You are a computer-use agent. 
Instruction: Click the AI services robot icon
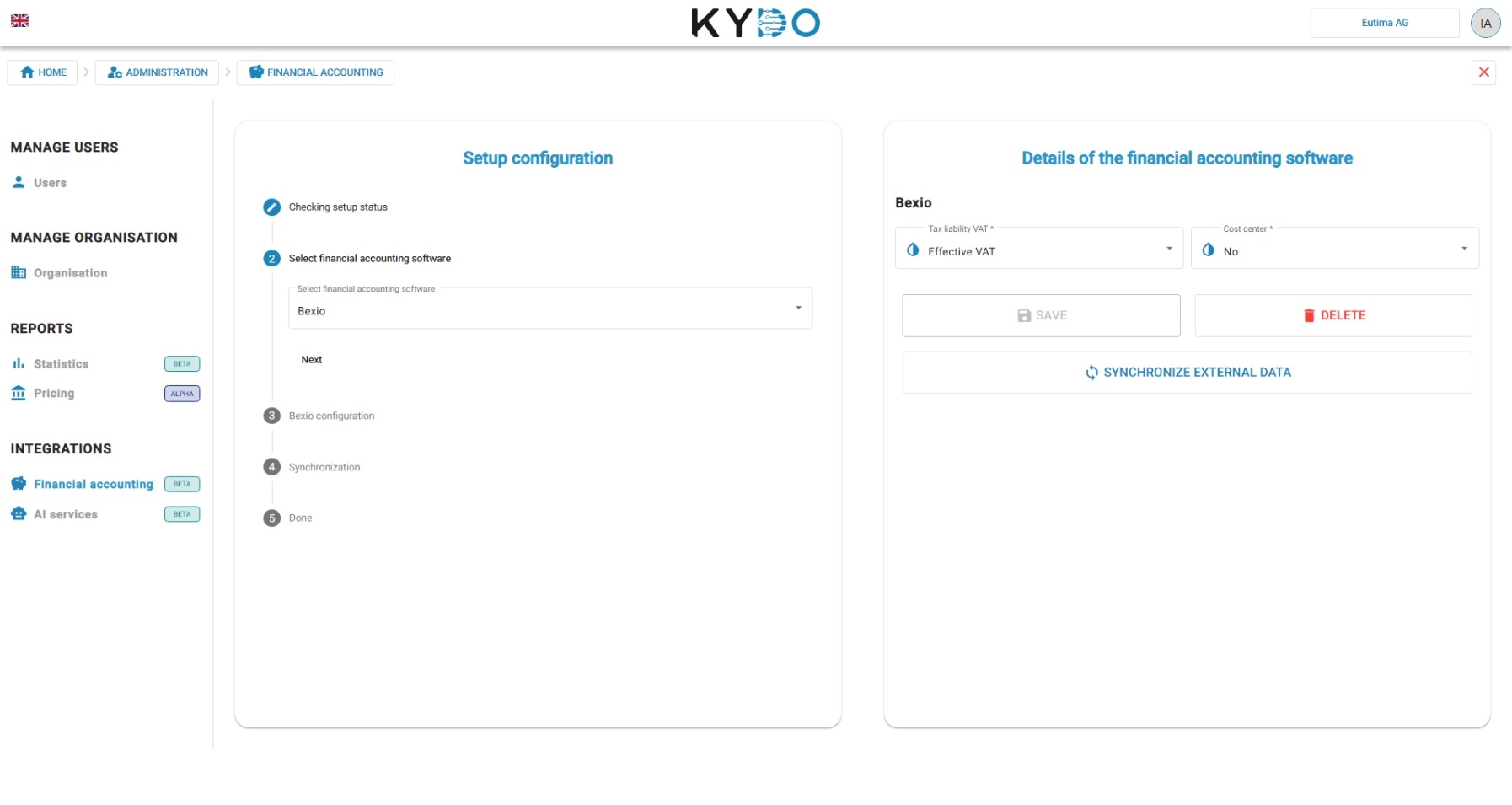coord(19,513)
